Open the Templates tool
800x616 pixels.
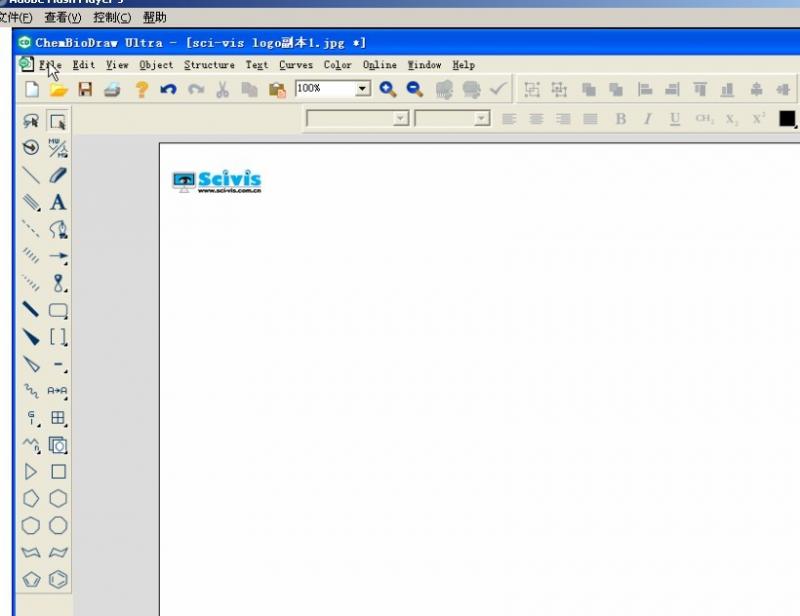tap(58, 445)
